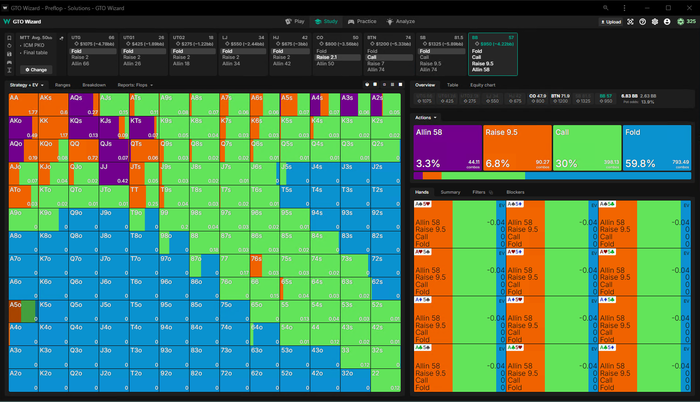The image size is (700, 402).
Task: Open the Strategy + EV dropdown
Action: point(27,85)
